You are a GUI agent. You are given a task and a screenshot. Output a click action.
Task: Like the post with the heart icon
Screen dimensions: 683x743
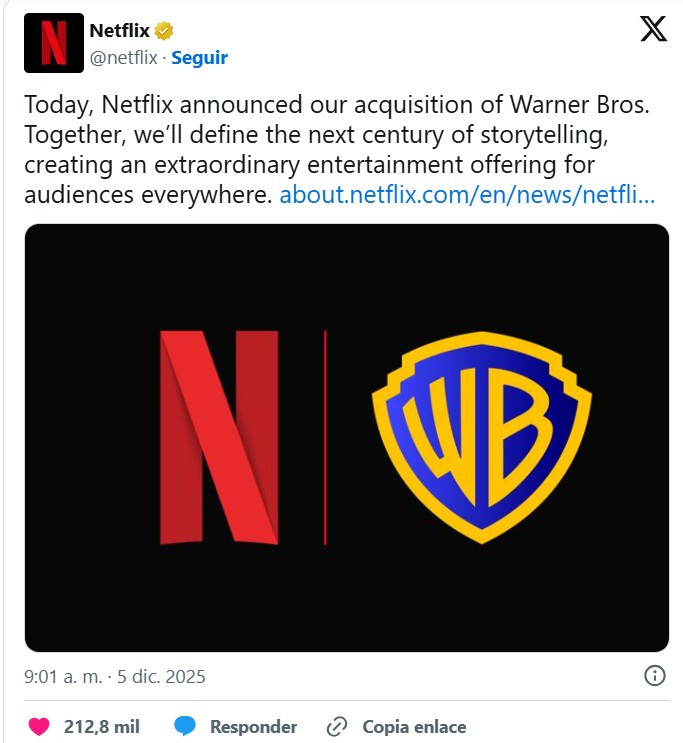[38, 726]
